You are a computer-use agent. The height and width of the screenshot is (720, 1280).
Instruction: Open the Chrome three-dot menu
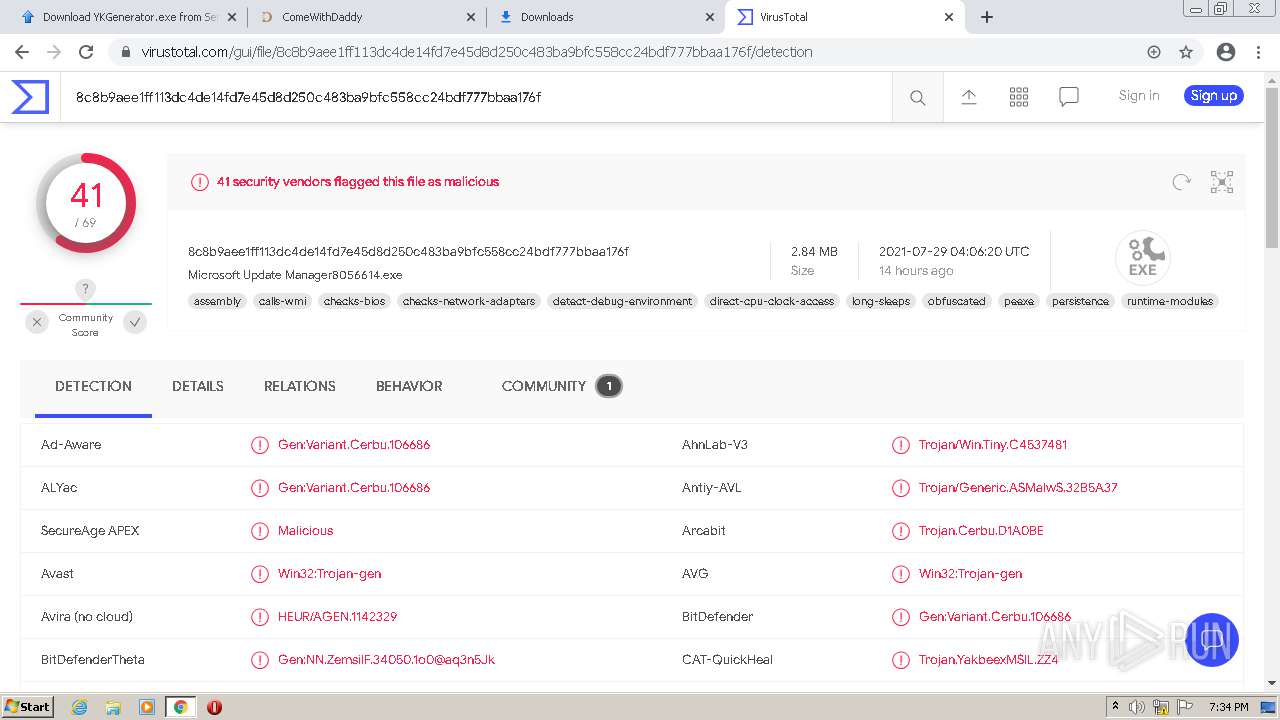tap(1259, 52)
